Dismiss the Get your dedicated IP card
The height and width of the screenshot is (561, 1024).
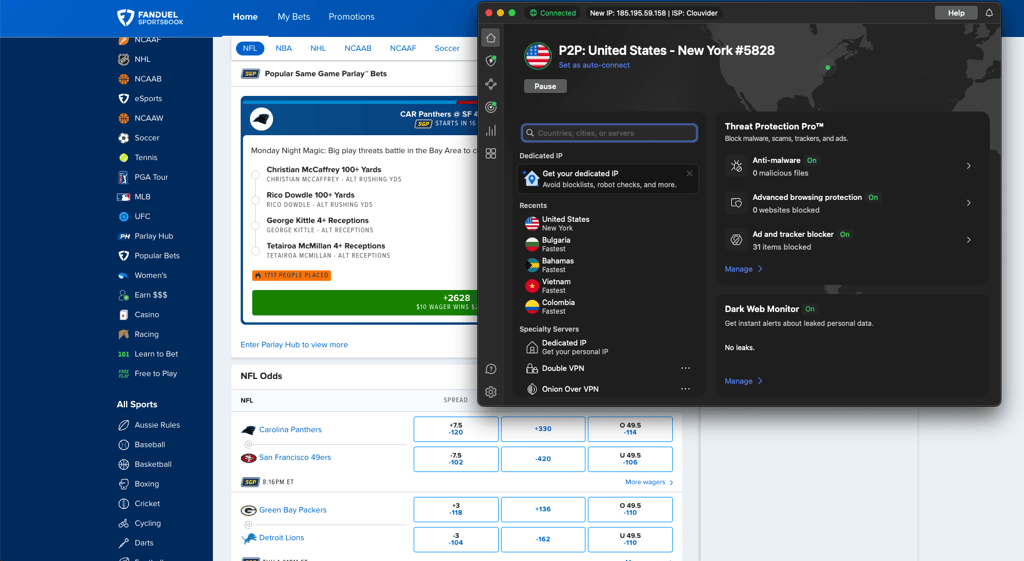coord(690,174)
